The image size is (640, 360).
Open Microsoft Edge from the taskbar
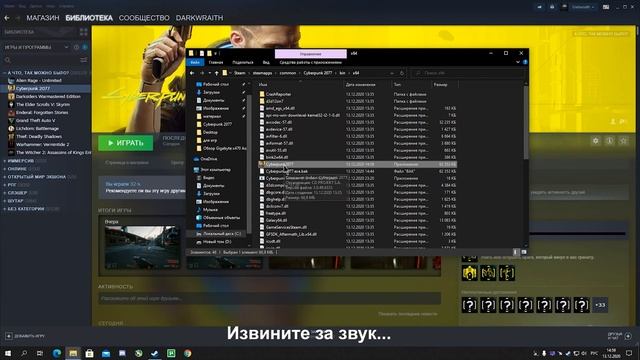[x=57, y=353]
